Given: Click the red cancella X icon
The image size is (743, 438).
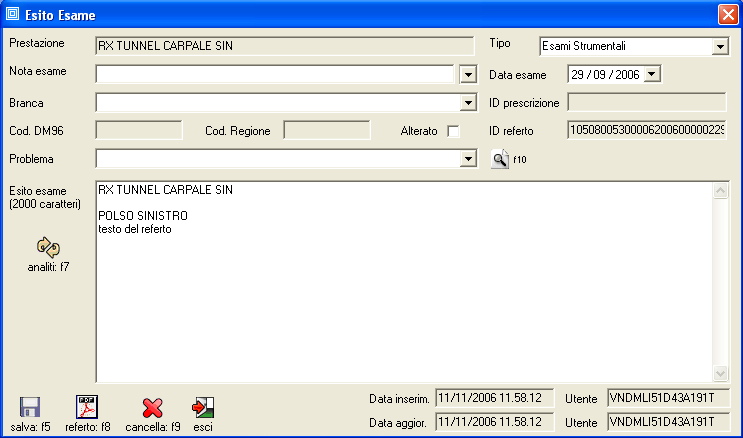Looking at the screenshot, I should tap(152, 407).
